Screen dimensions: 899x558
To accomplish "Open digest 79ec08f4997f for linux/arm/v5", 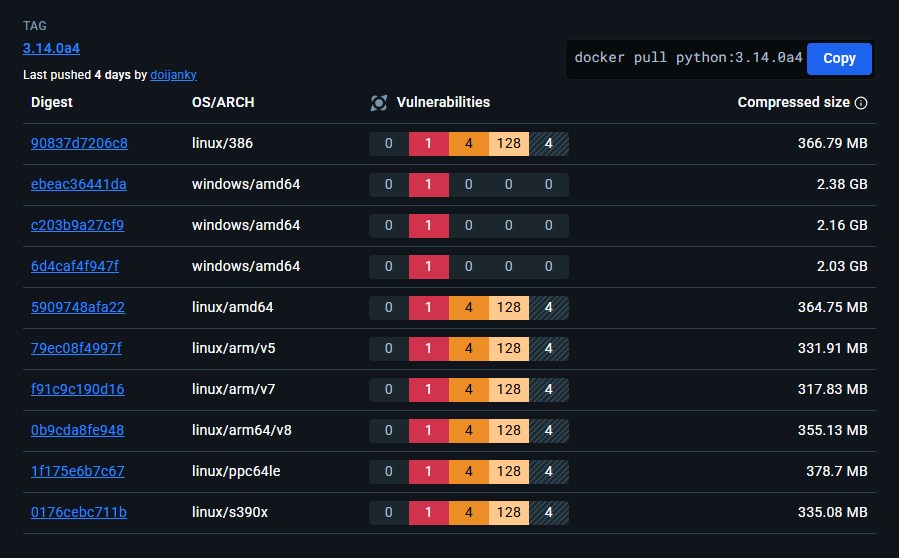I will pyautogui.click(x=76, y=348).
